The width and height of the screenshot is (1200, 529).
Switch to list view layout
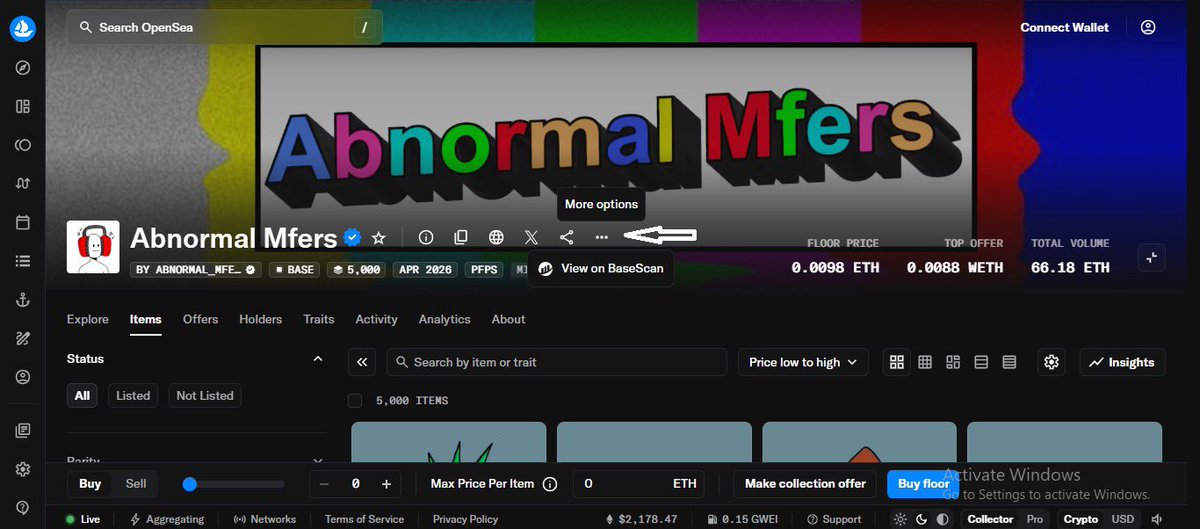[981, 362]
